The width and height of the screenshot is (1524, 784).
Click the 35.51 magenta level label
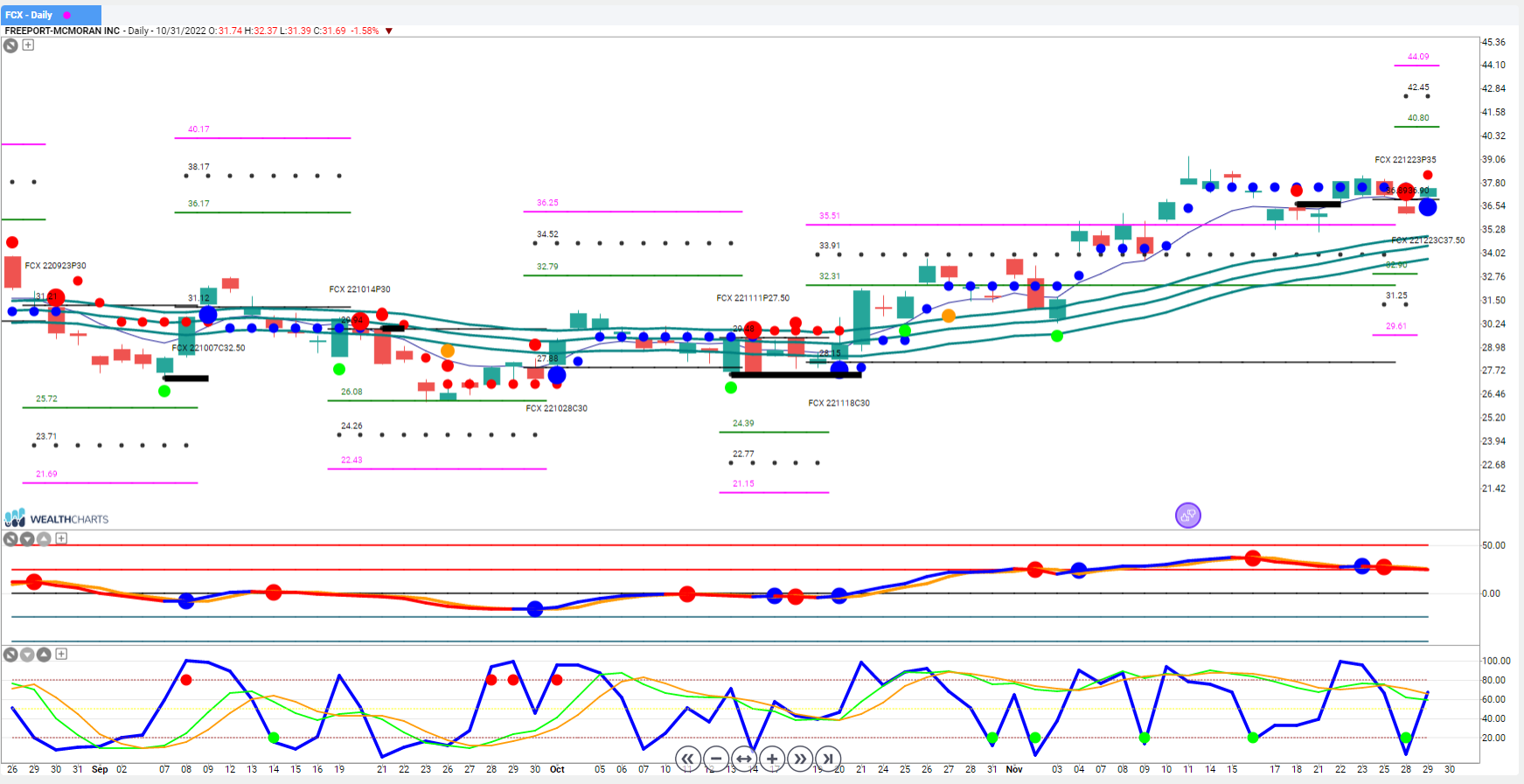coord(829,216)
